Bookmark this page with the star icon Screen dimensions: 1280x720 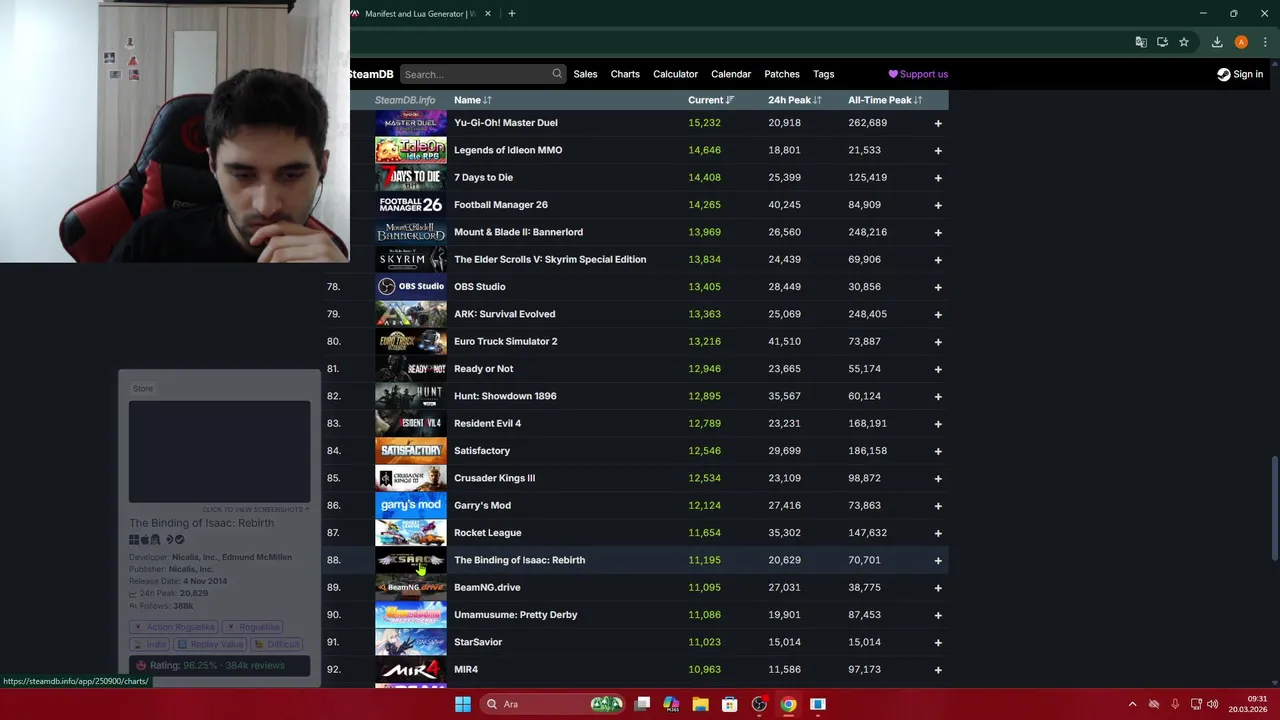1184,42
